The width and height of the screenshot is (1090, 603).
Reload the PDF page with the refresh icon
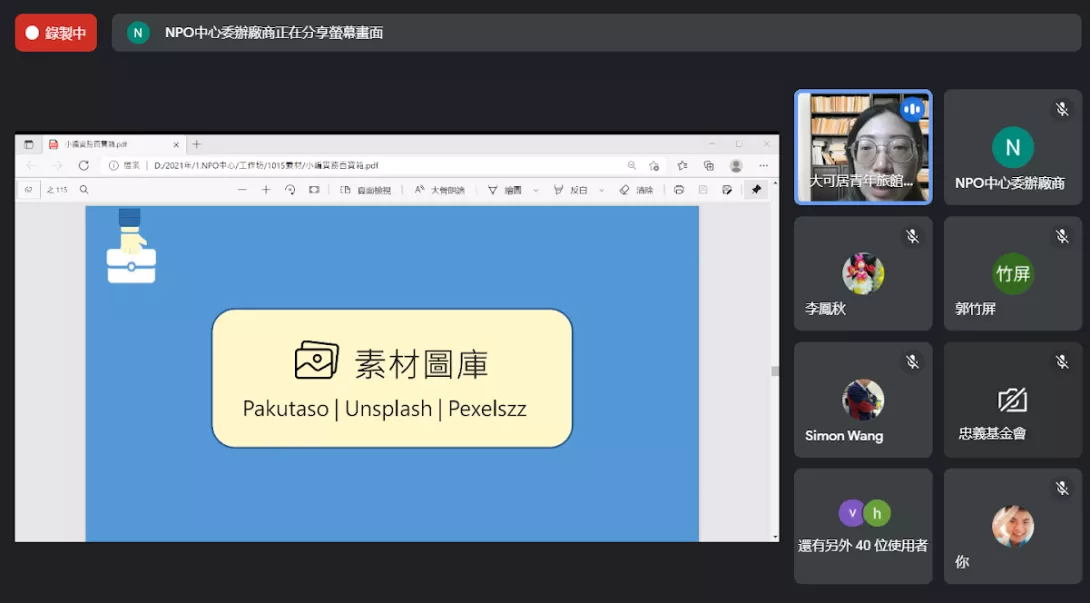[83, 166]
